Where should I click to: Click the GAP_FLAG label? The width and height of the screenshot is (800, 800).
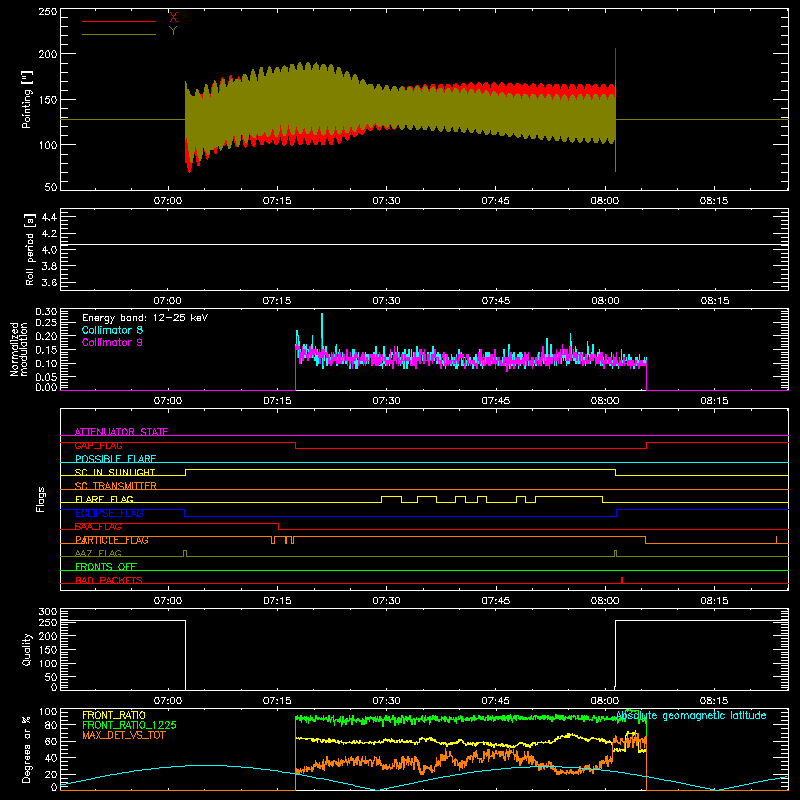point(98,445)
